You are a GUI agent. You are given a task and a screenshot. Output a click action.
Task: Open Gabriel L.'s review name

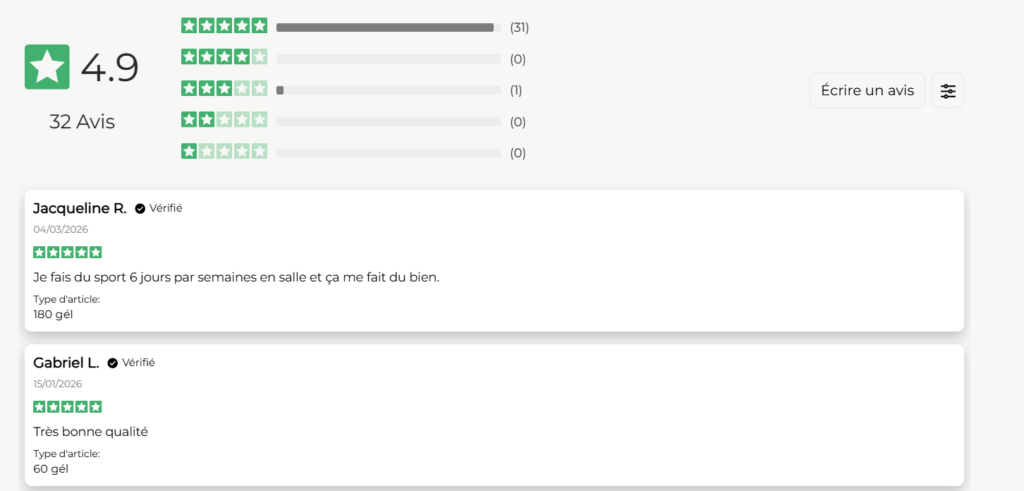click(66, 363)
